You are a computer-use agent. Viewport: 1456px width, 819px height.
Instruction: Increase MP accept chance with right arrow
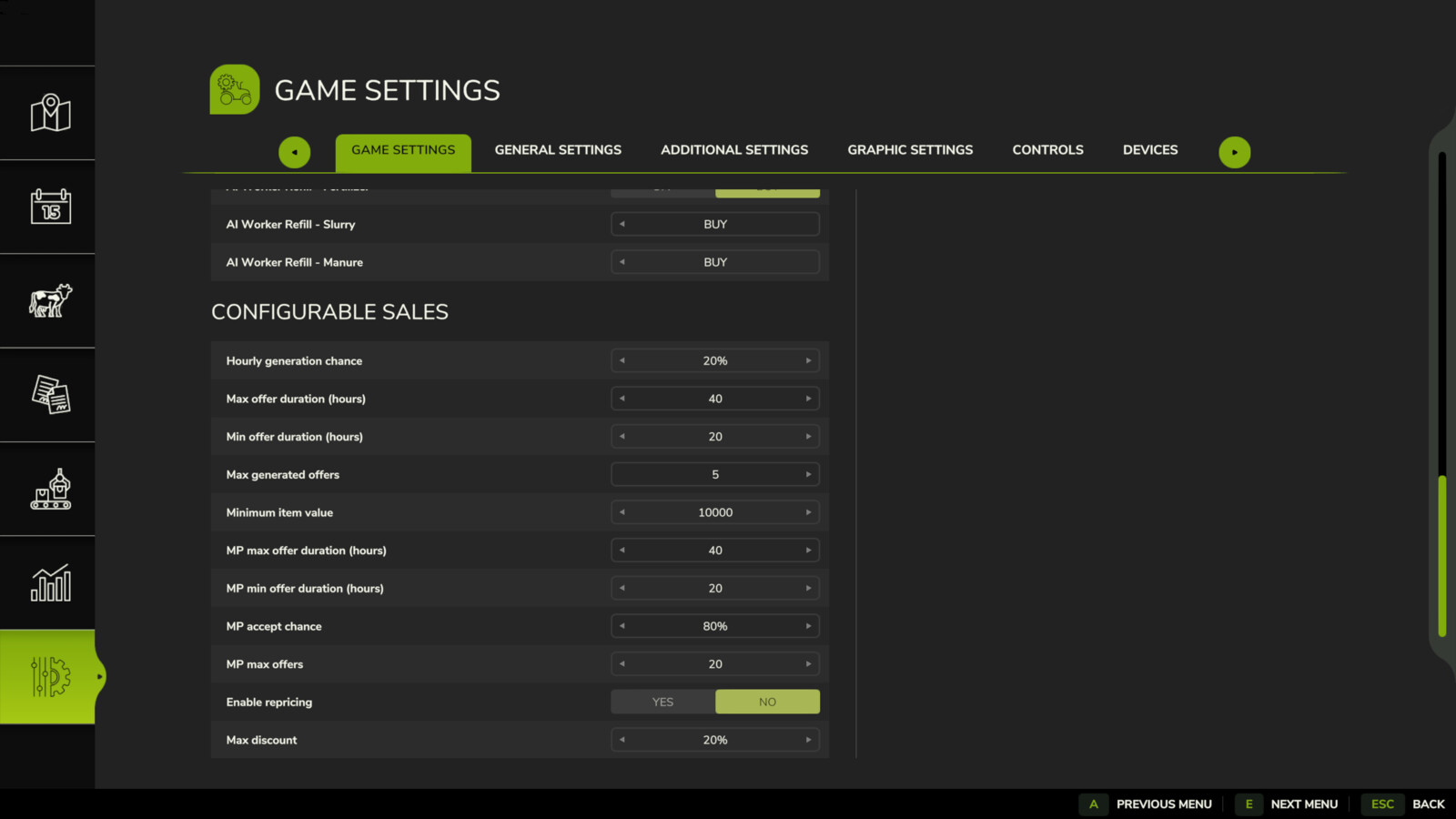pyautogui.click(x=808, y=626)
